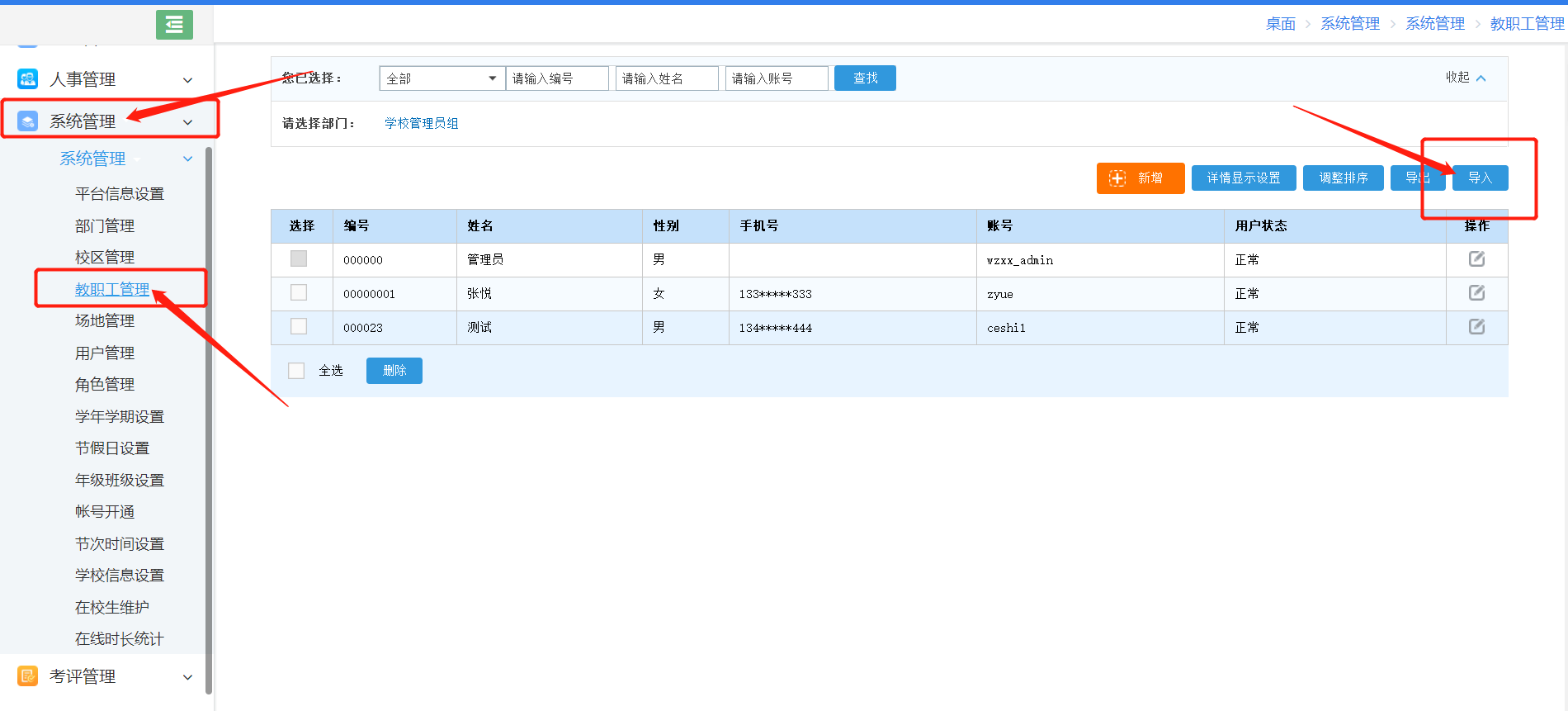Click the 系统管理 module icon
Screen dimensions: 1568x711
pos(27,121)
